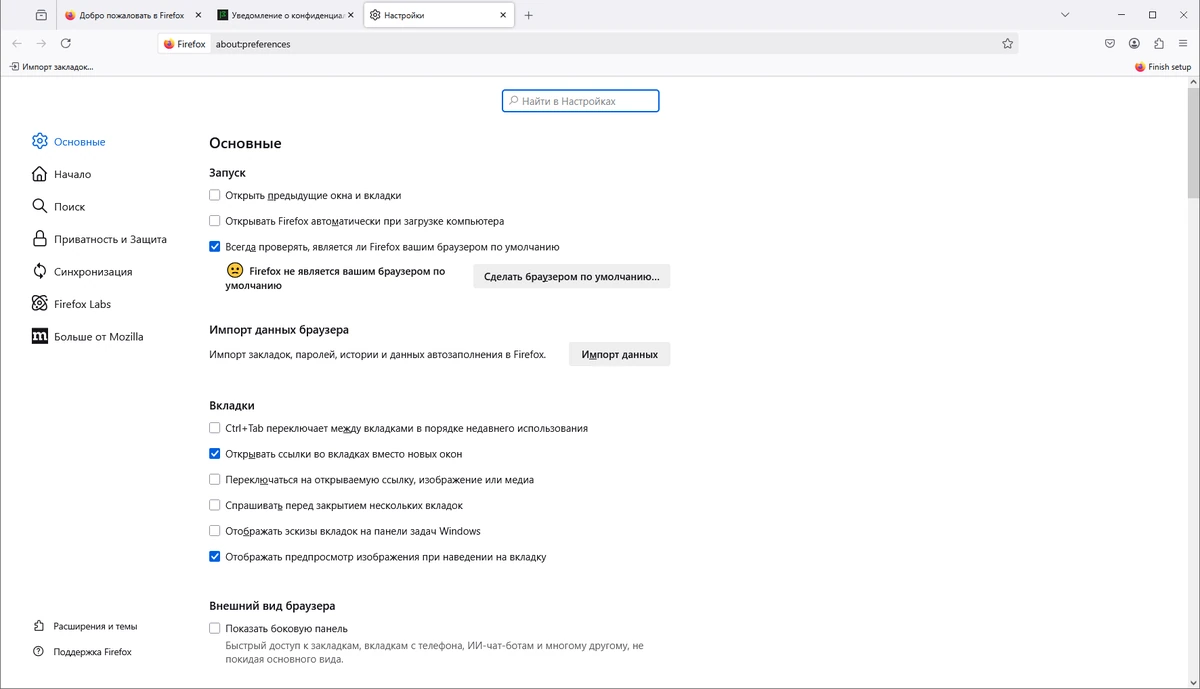Open the application hamburger menu
1200x689 pixels.
tap(1183, 43)
